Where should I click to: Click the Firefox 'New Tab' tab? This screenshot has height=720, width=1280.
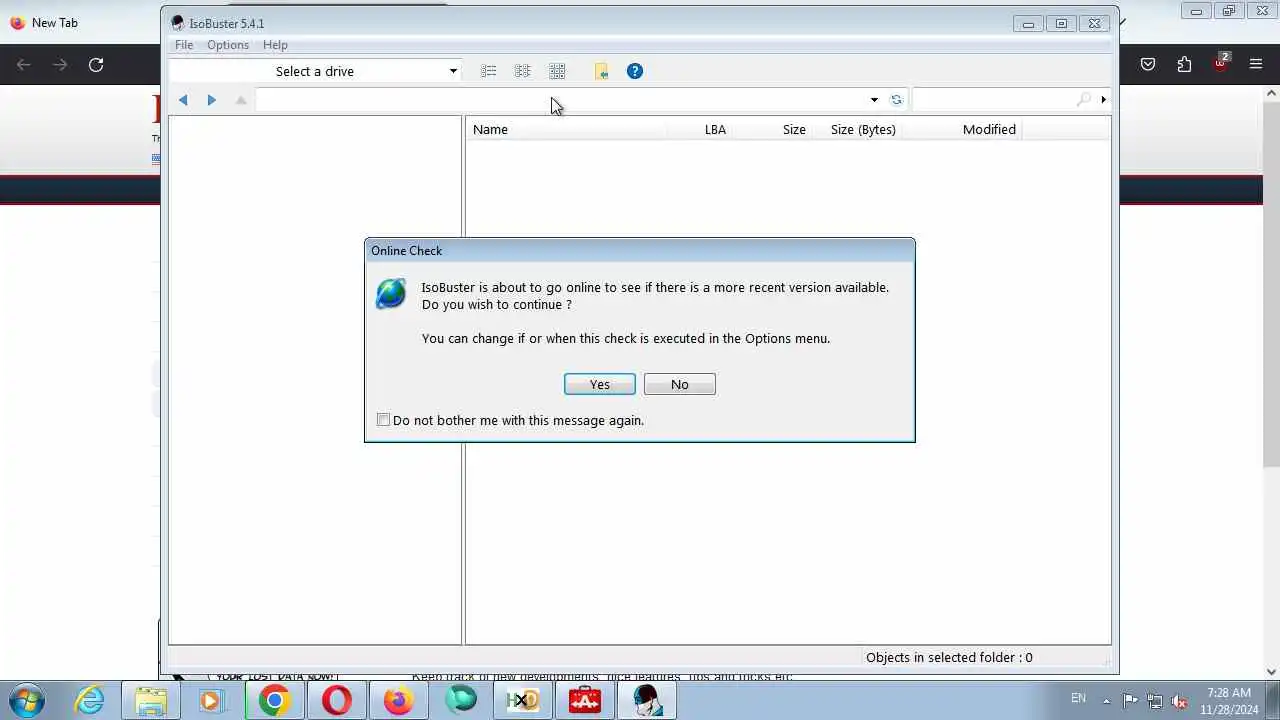(55, 22)
